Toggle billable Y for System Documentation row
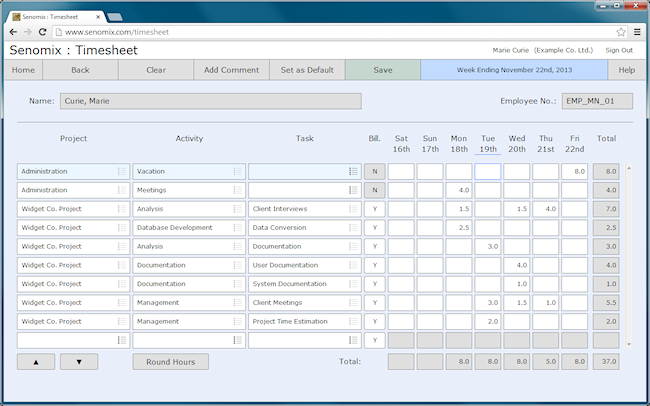This screenshot has height=406, width=650. tap(375, 284)
